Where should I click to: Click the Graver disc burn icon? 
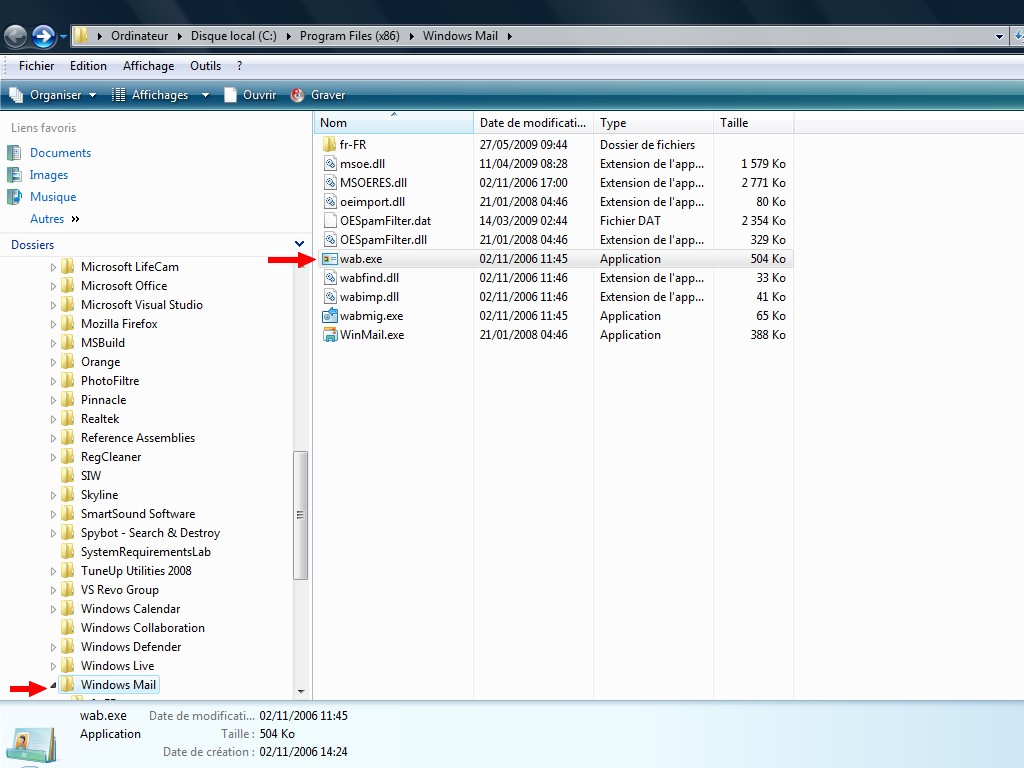coord(298,95)
